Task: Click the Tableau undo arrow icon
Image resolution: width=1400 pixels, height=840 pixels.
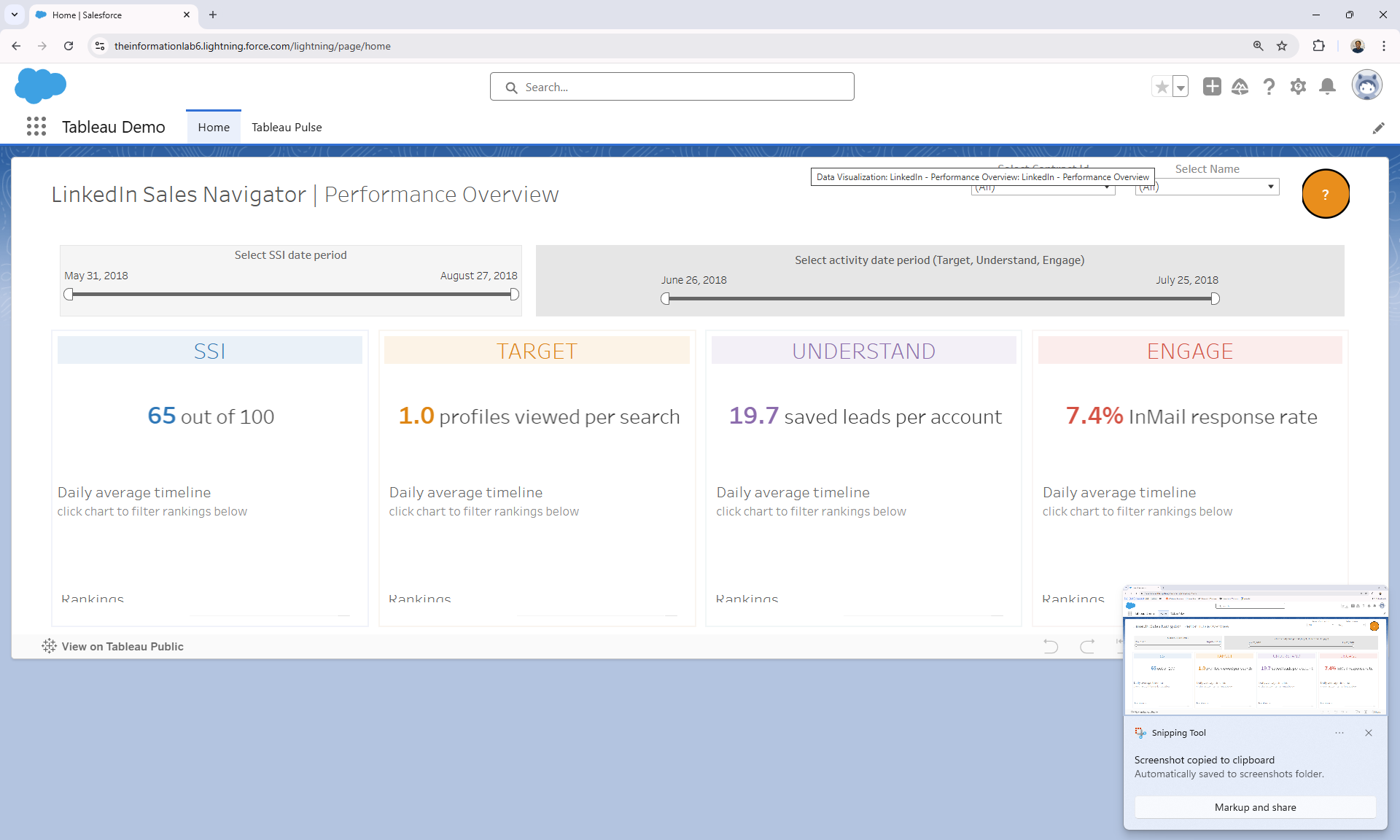Action: coord(1050,646)
